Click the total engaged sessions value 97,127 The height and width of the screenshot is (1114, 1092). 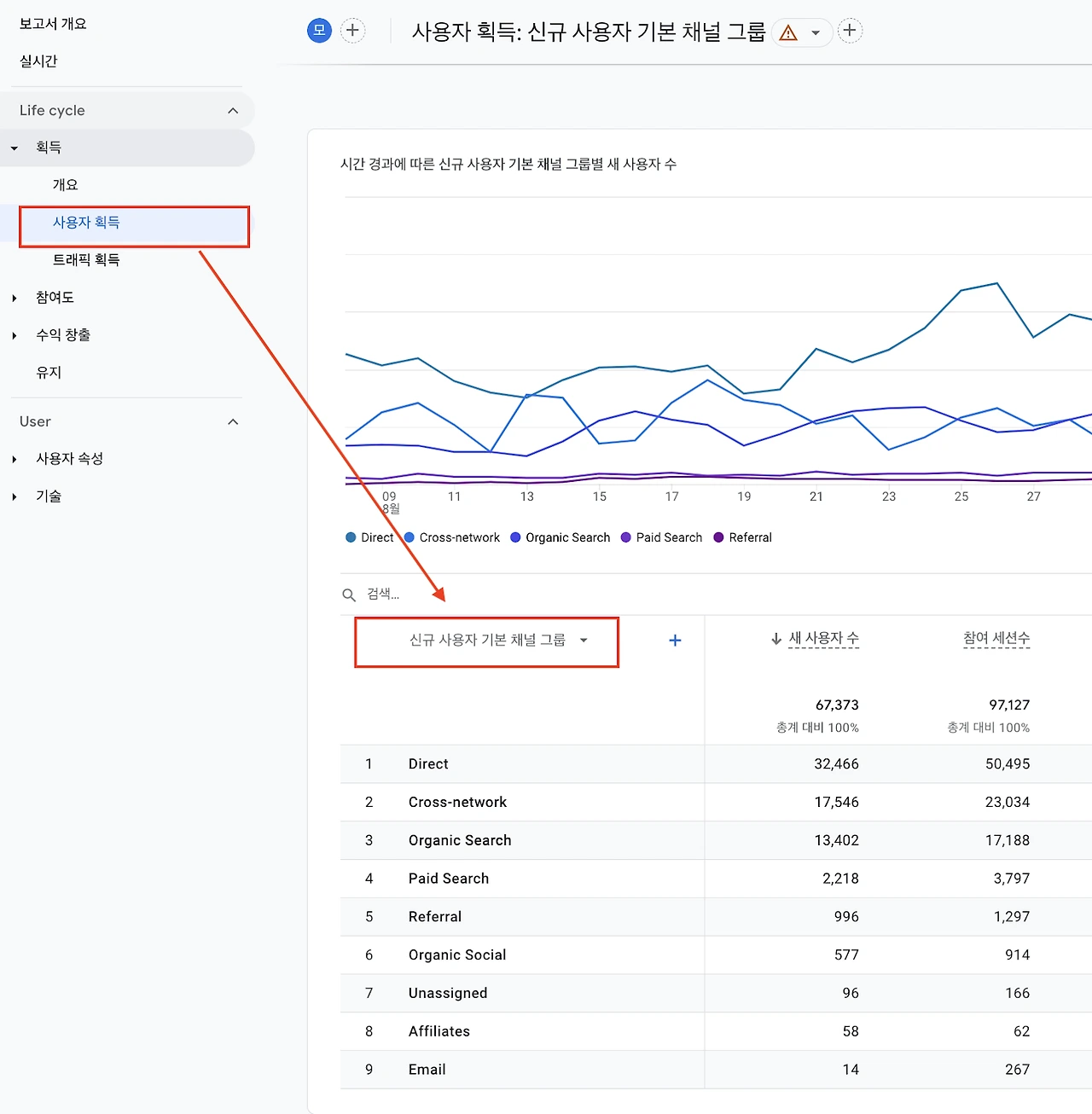[x=1009, y=705]
